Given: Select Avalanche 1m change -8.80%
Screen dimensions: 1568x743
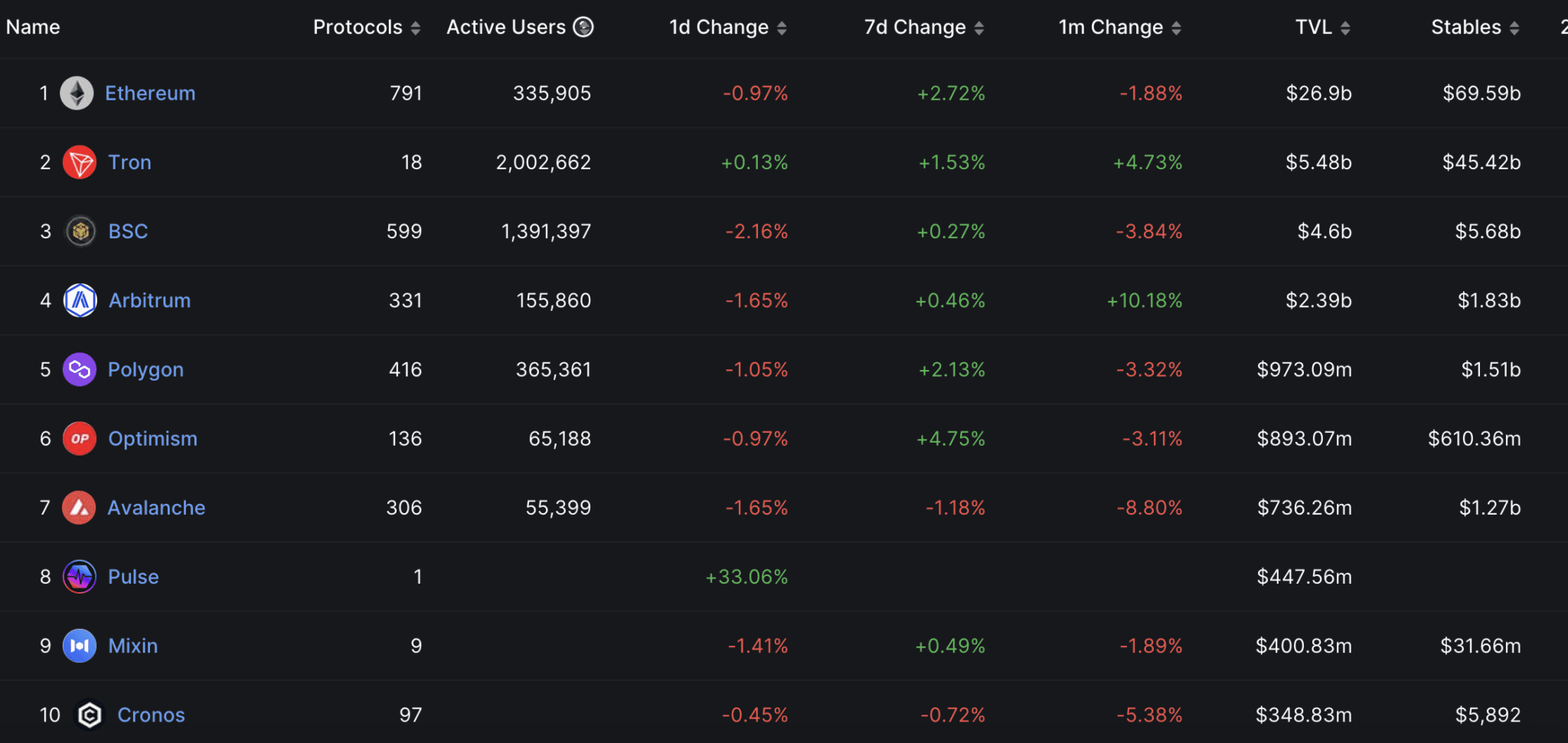Looking at the screenshot, I should (1149, 508).
